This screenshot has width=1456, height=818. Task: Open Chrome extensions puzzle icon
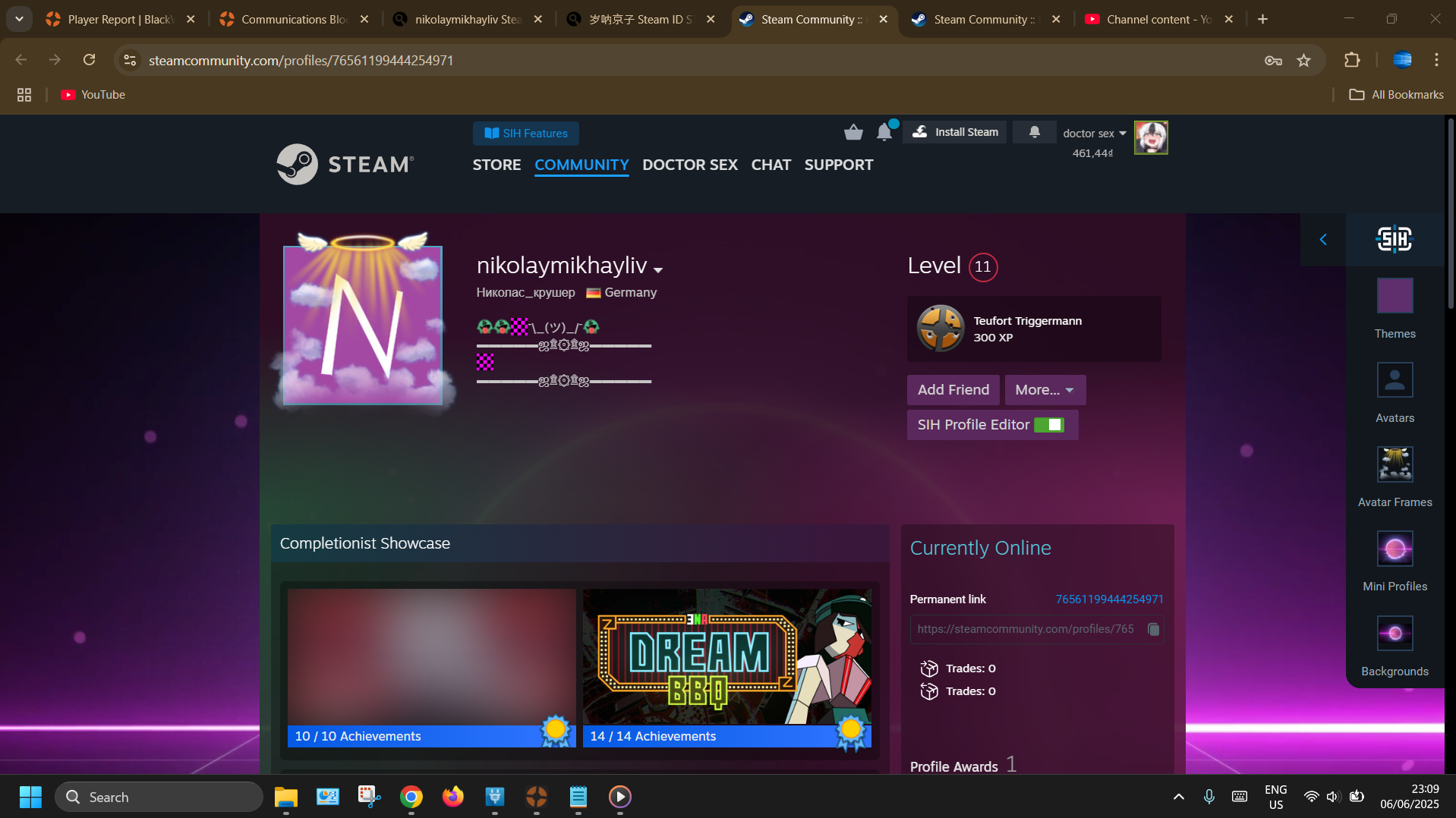click(x=1352, y=60)
